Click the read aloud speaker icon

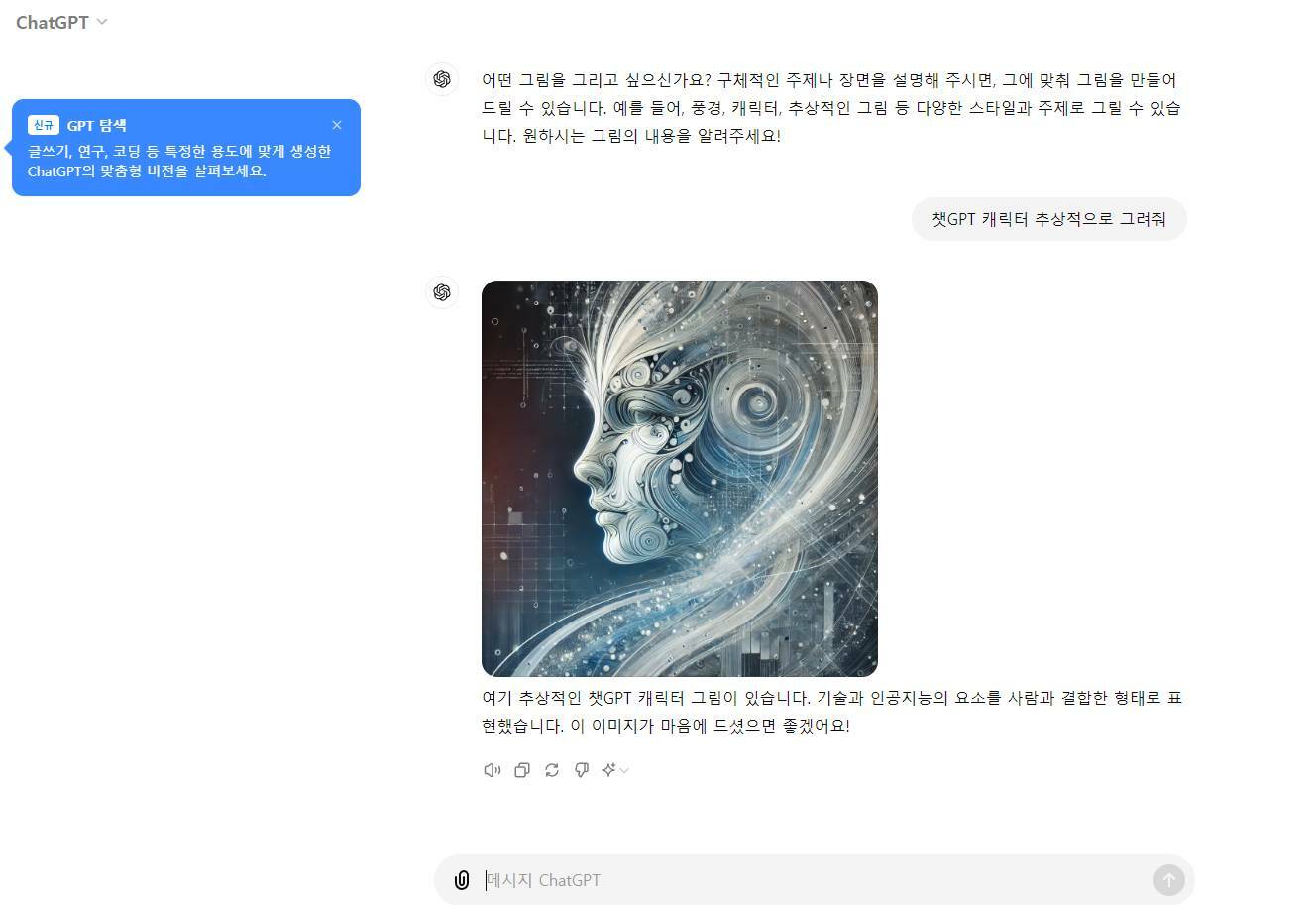[x=493, y=770]
